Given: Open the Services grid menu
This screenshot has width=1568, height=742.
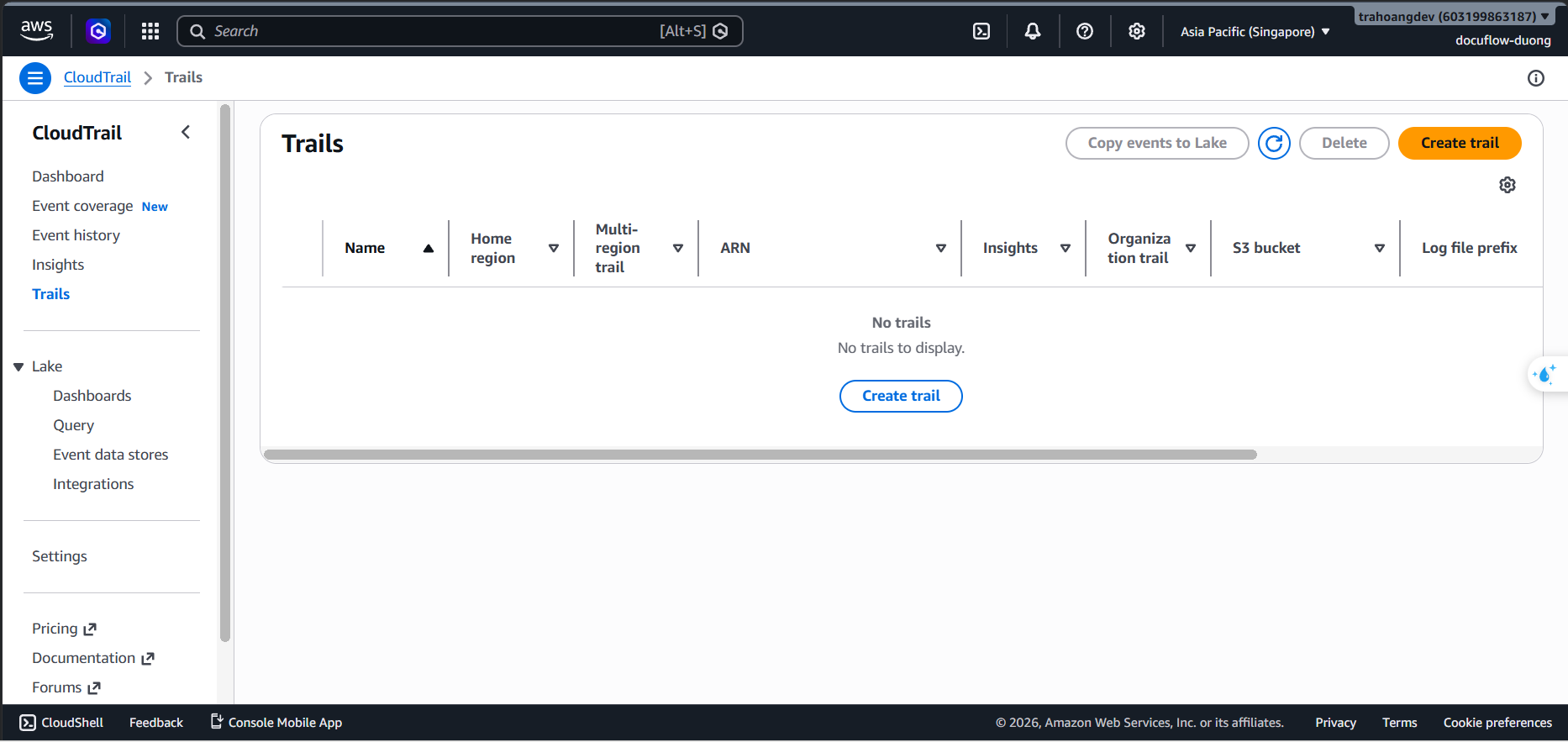Looking at the screenshot, I should point(150,31).
